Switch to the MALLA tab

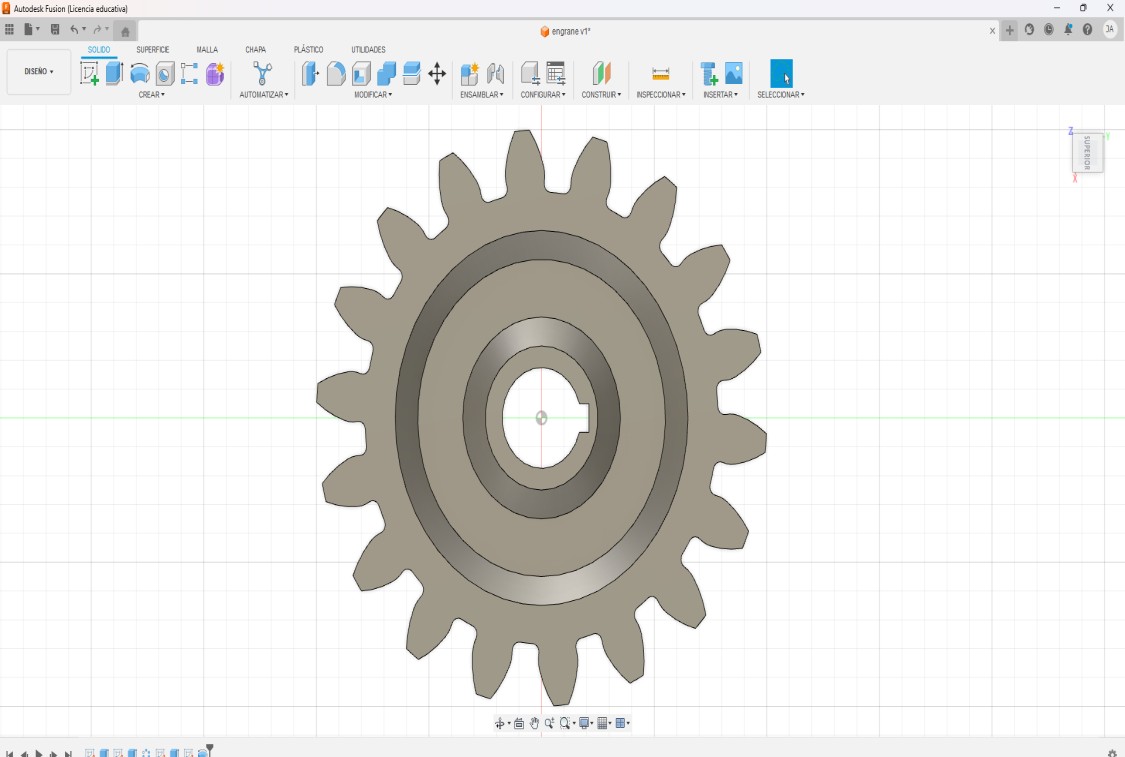click(207, 50)
